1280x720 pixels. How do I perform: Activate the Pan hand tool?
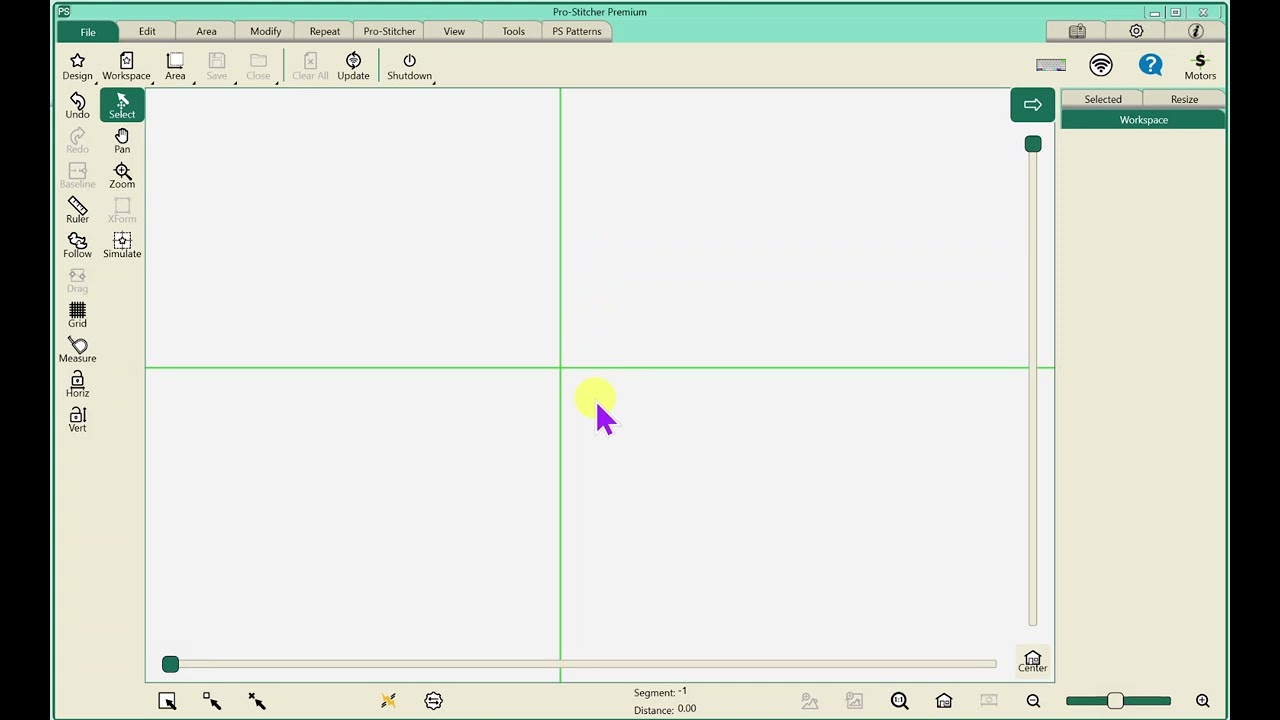(x=122, y=140)
